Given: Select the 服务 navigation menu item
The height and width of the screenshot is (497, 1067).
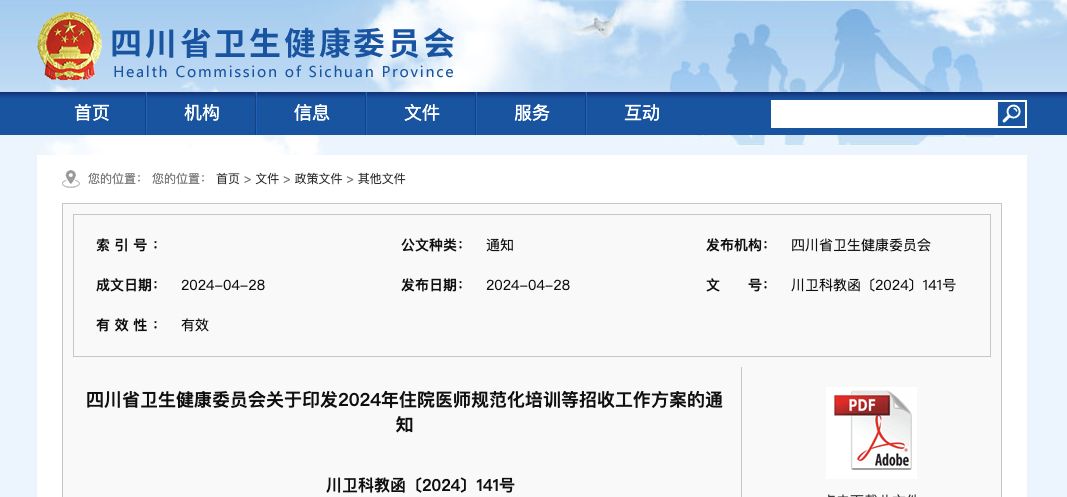Looking at the screenshot, I should pyautogui.click(x=532, y=113).
